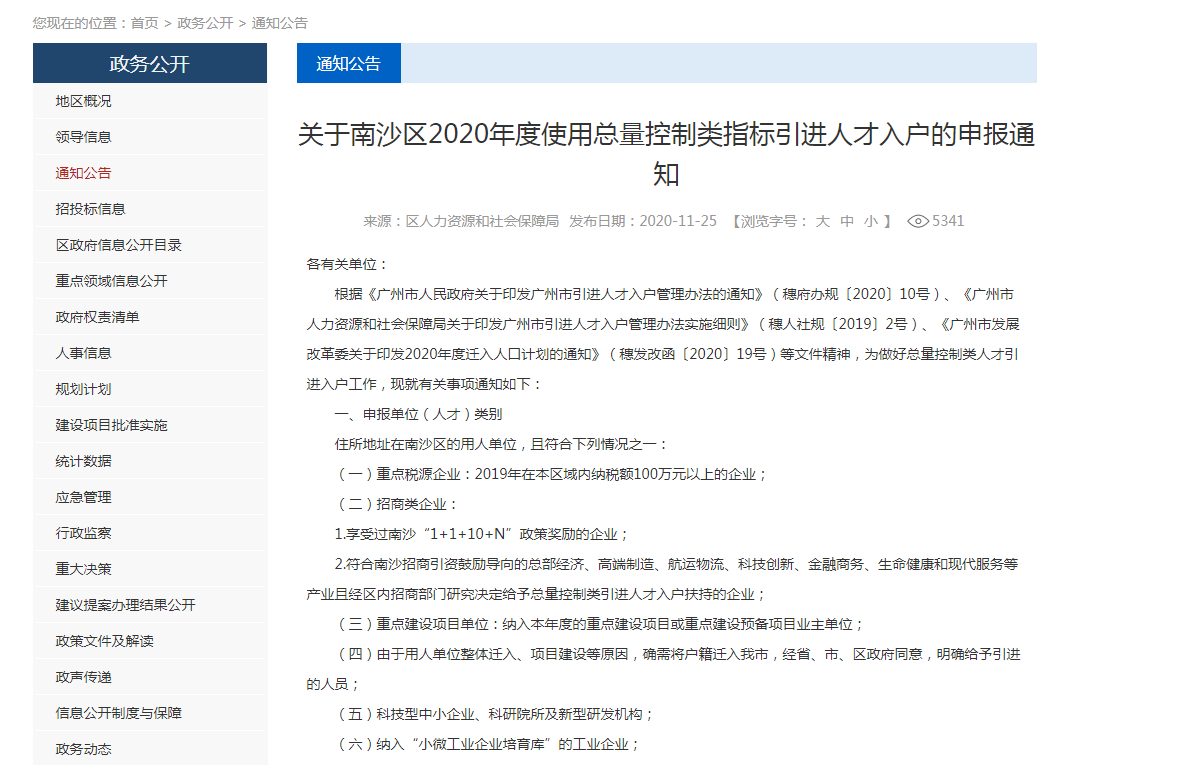Set browsing font size to 中
This screenshot has width=1180, height=765.
845,221
